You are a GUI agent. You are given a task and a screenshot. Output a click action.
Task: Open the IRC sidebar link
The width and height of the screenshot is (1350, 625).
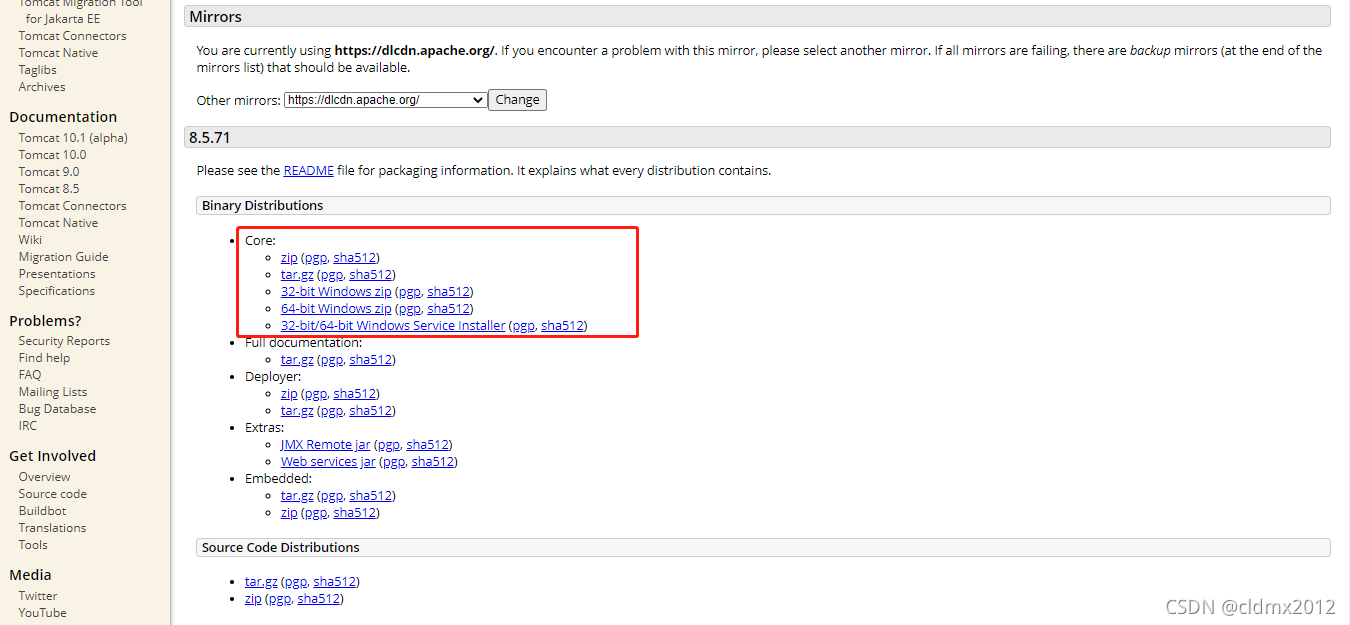[27, 426]
